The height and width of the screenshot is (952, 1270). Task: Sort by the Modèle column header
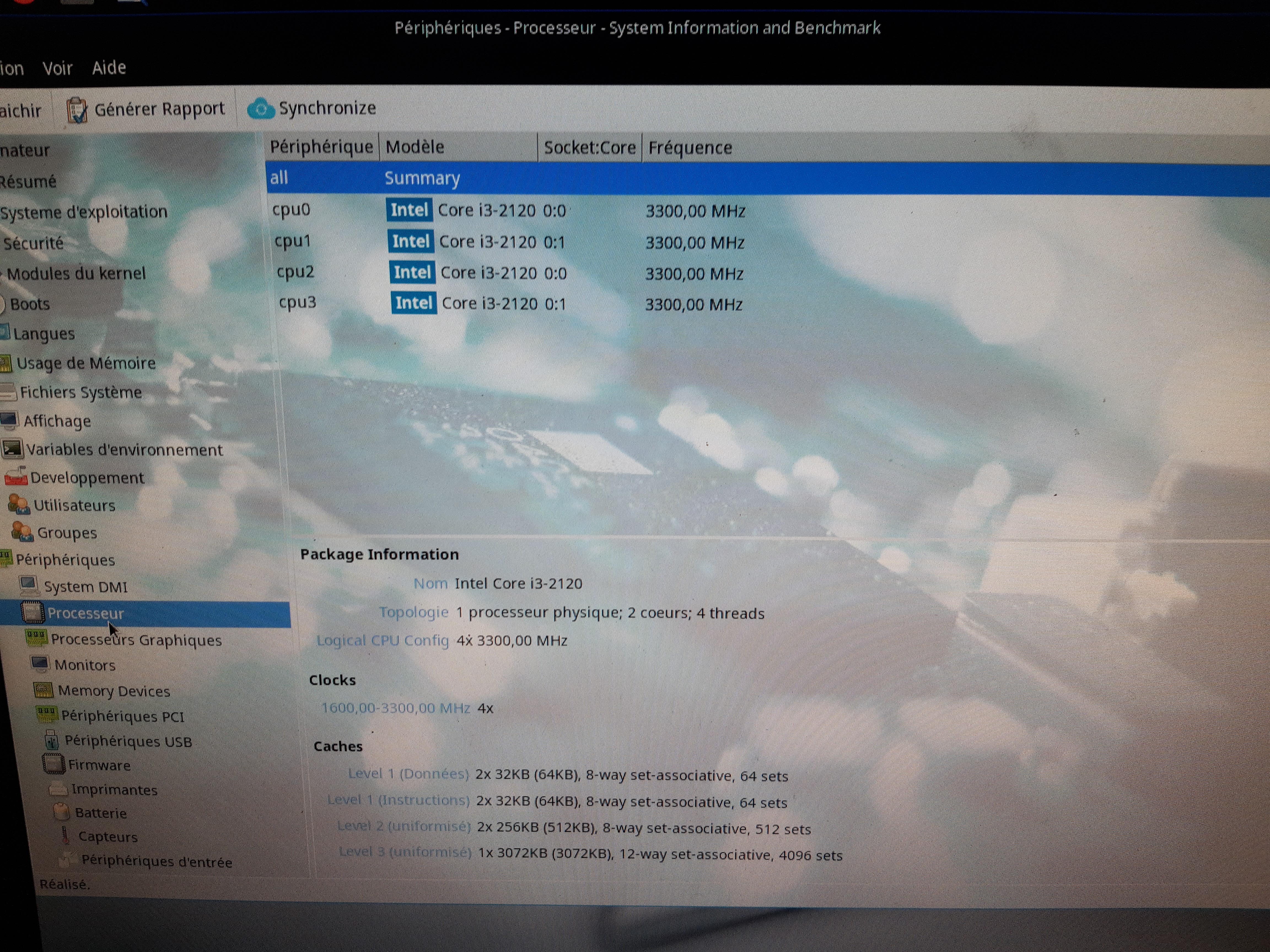tap(458, 147)
